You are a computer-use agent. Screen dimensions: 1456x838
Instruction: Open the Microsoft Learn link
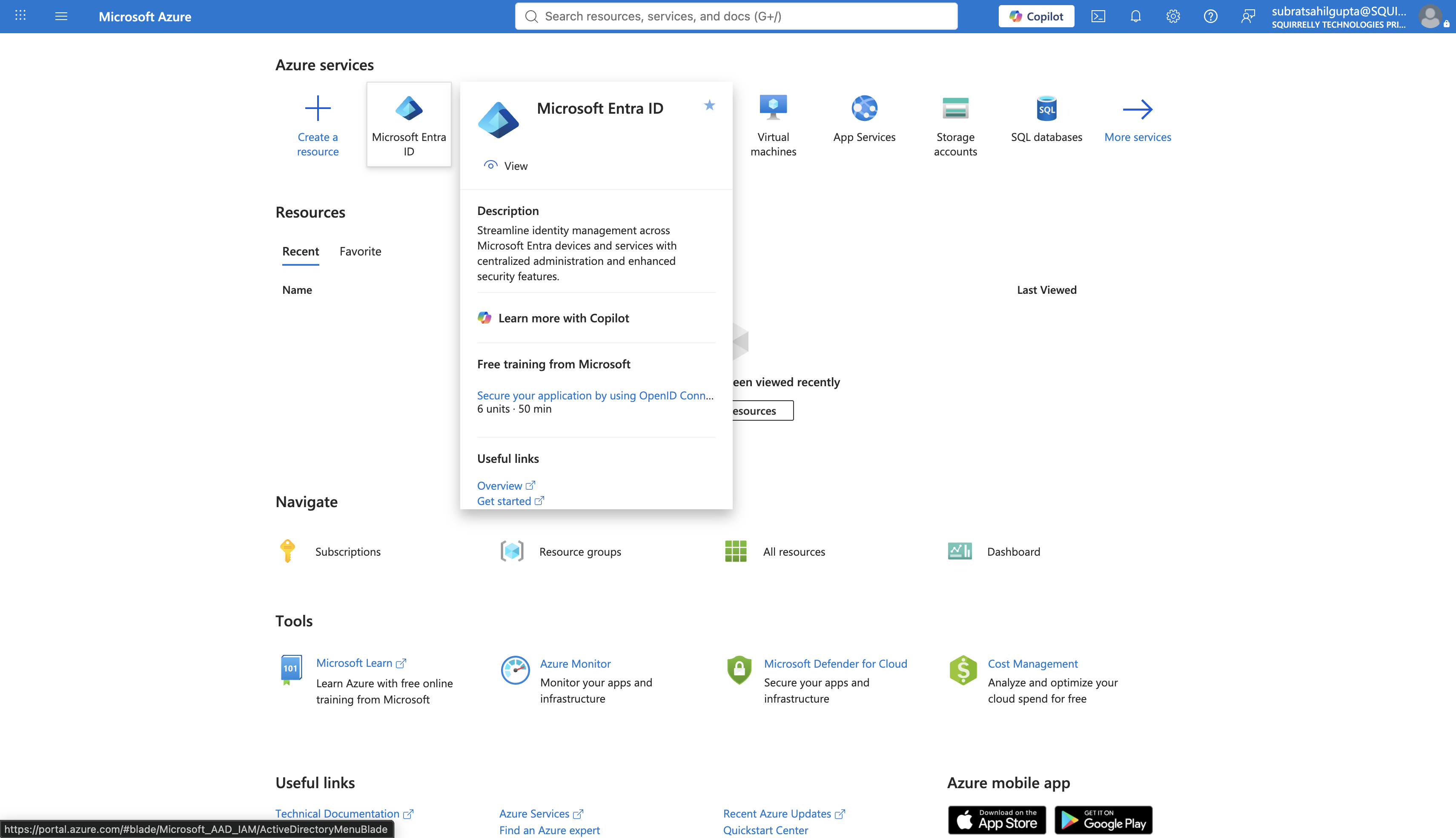click(361, 663)
